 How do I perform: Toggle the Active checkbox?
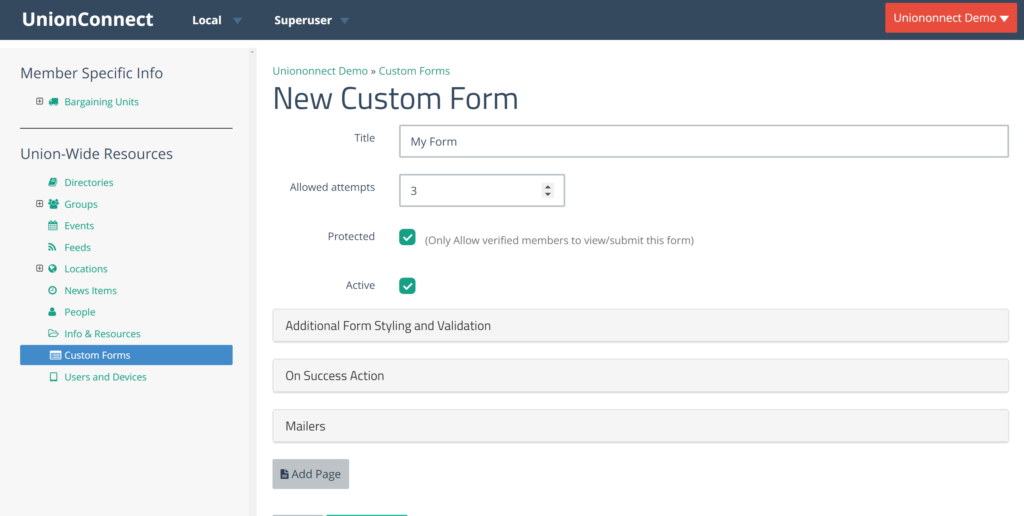click(x=407, y=286)
